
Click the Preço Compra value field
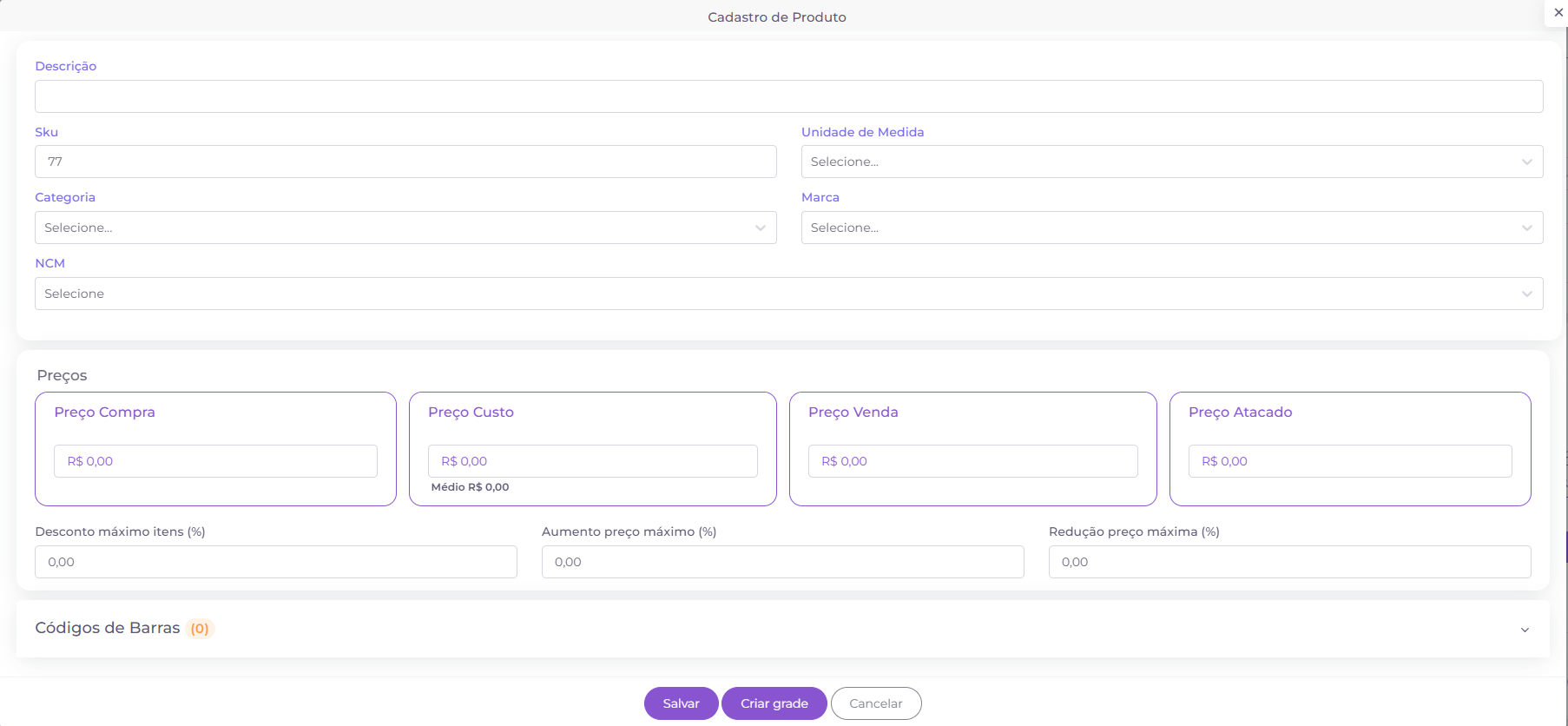(x=215, y=461)
